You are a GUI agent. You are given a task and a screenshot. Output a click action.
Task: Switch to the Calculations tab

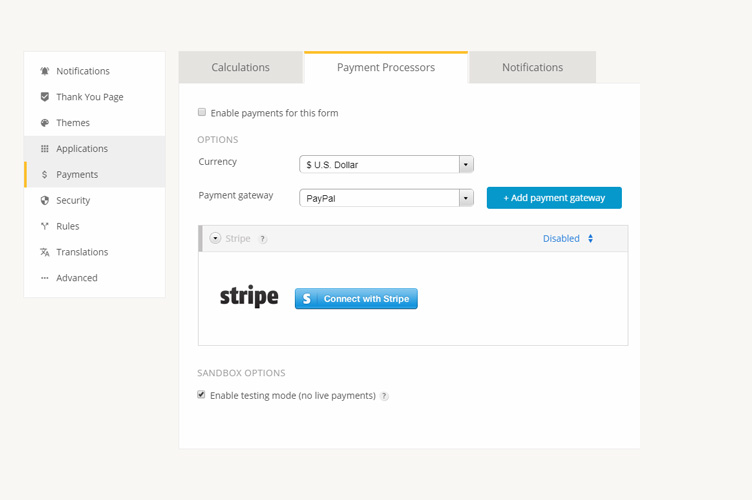pyautogui.click(x=241, y=68)
